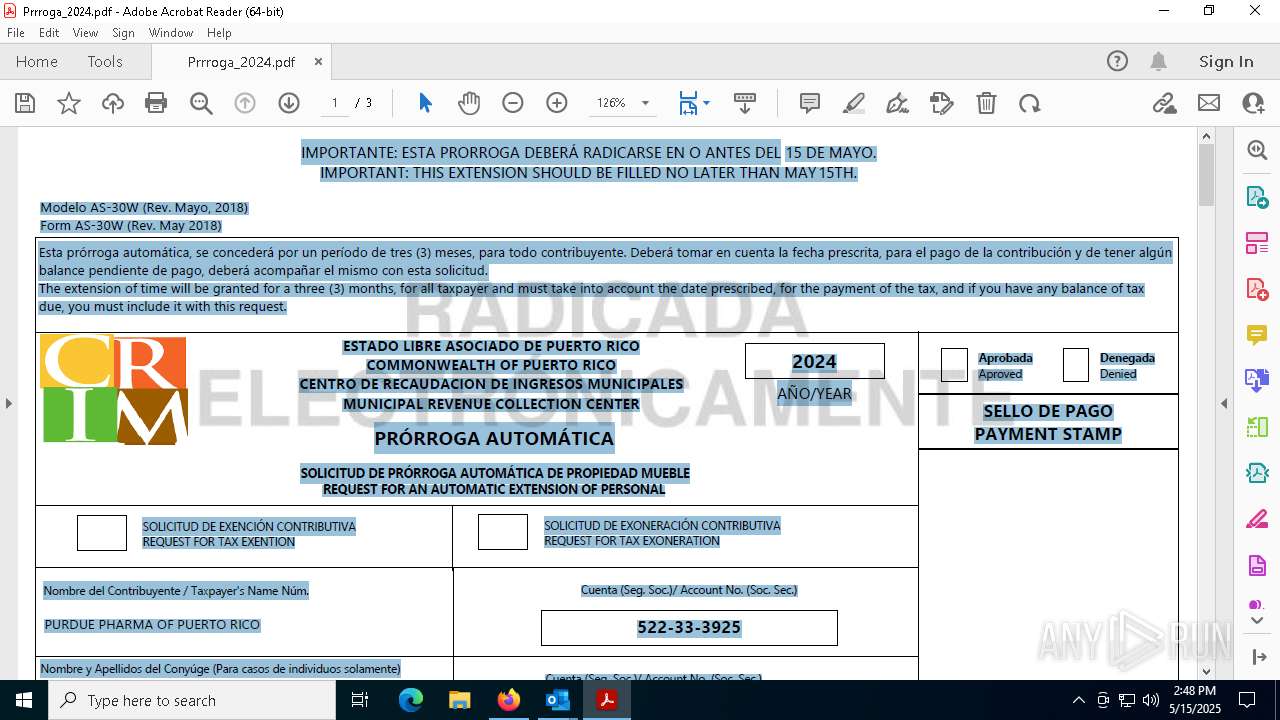
Task: Open Outlook from taskbar
Action: [x=557, y=700]
